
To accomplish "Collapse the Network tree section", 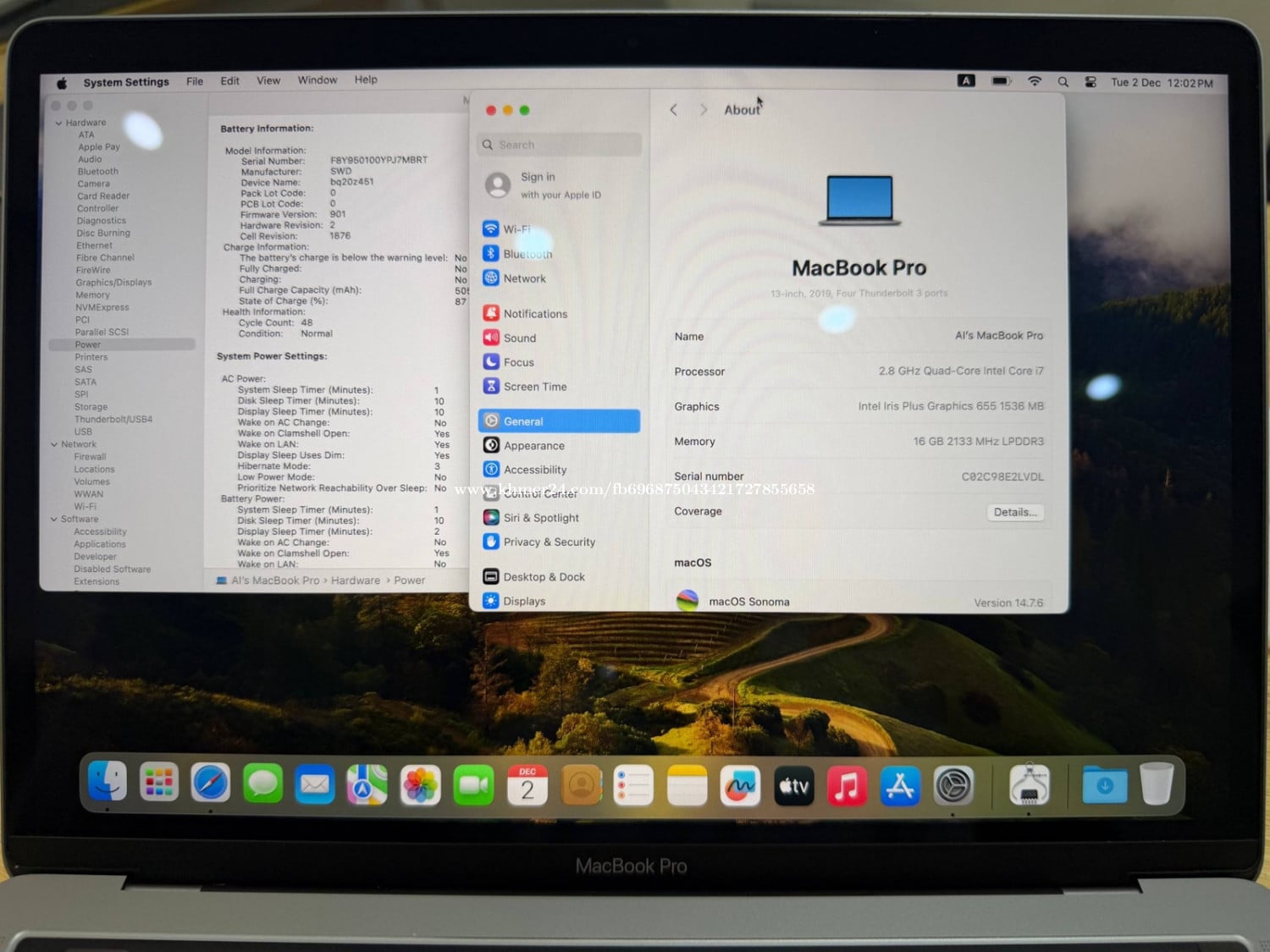I will point(54,445).
